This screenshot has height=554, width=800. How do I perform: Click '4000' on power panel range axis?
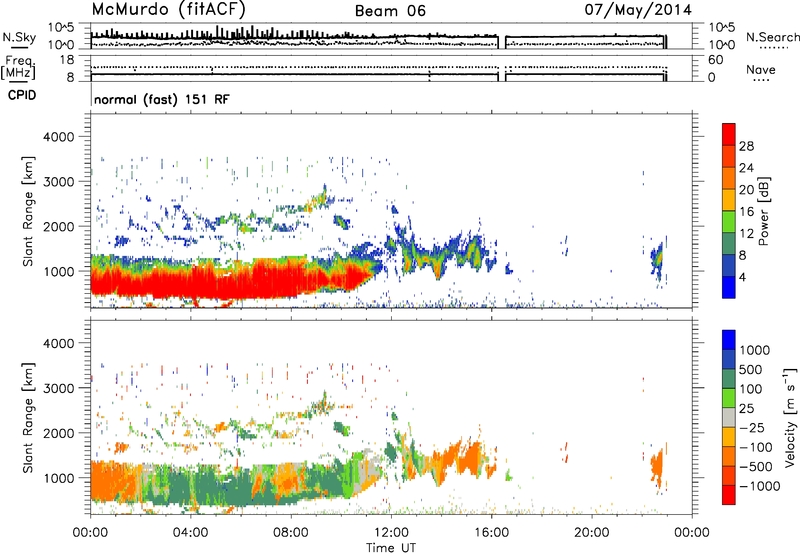coord(59,137)
